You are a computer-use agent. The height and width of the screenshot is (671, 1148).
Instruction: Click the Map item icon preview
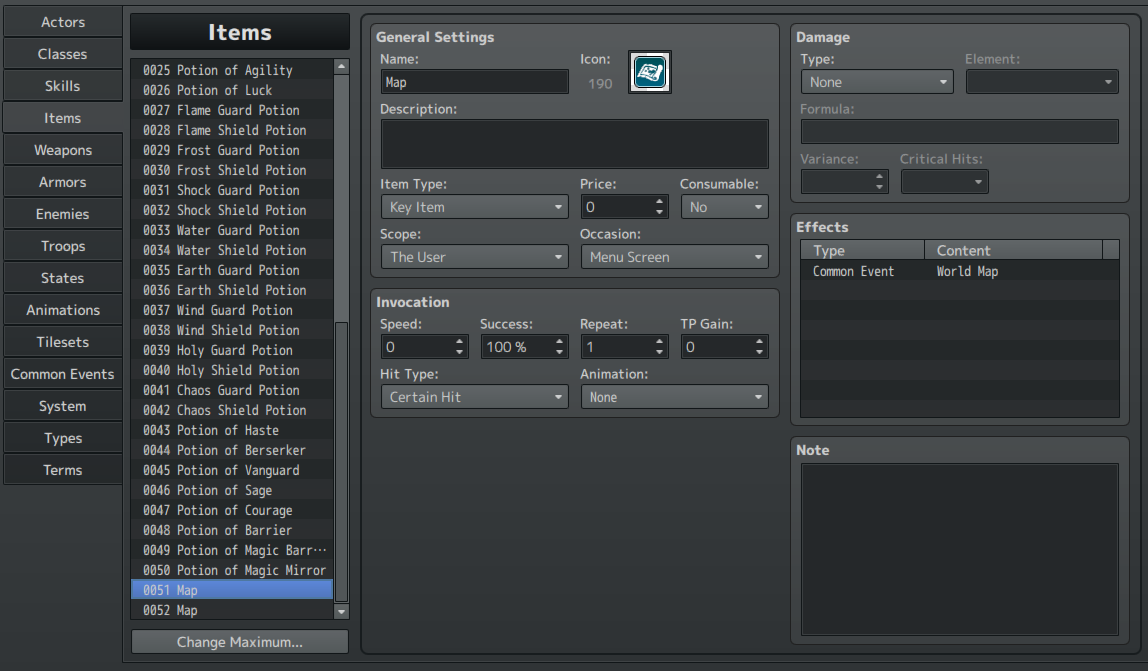click(650, 72)
